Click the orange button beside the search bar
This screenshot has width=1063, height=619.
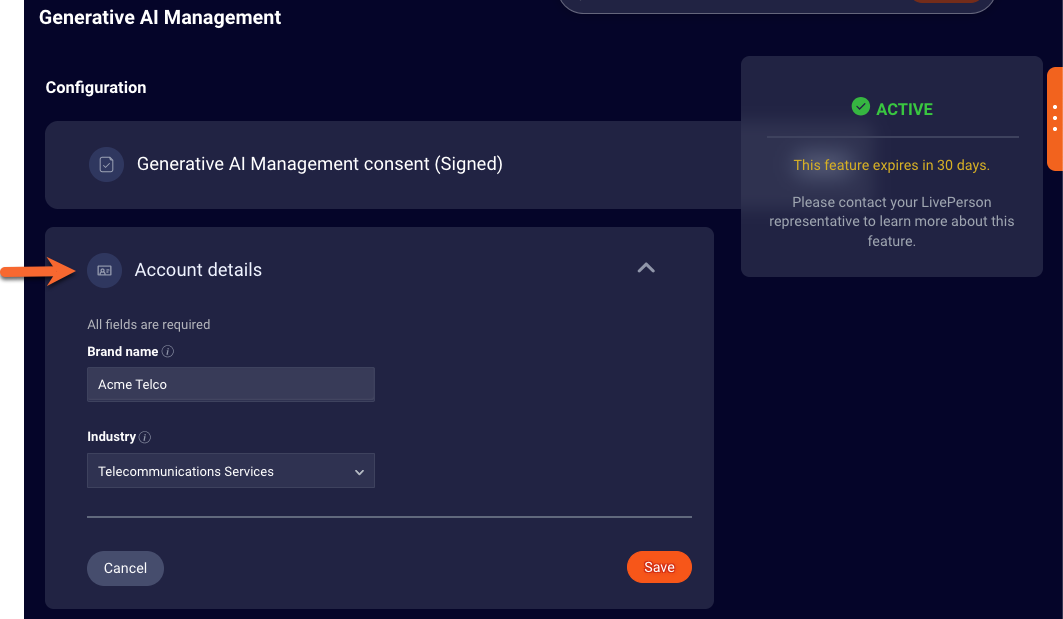click(946, 2)
